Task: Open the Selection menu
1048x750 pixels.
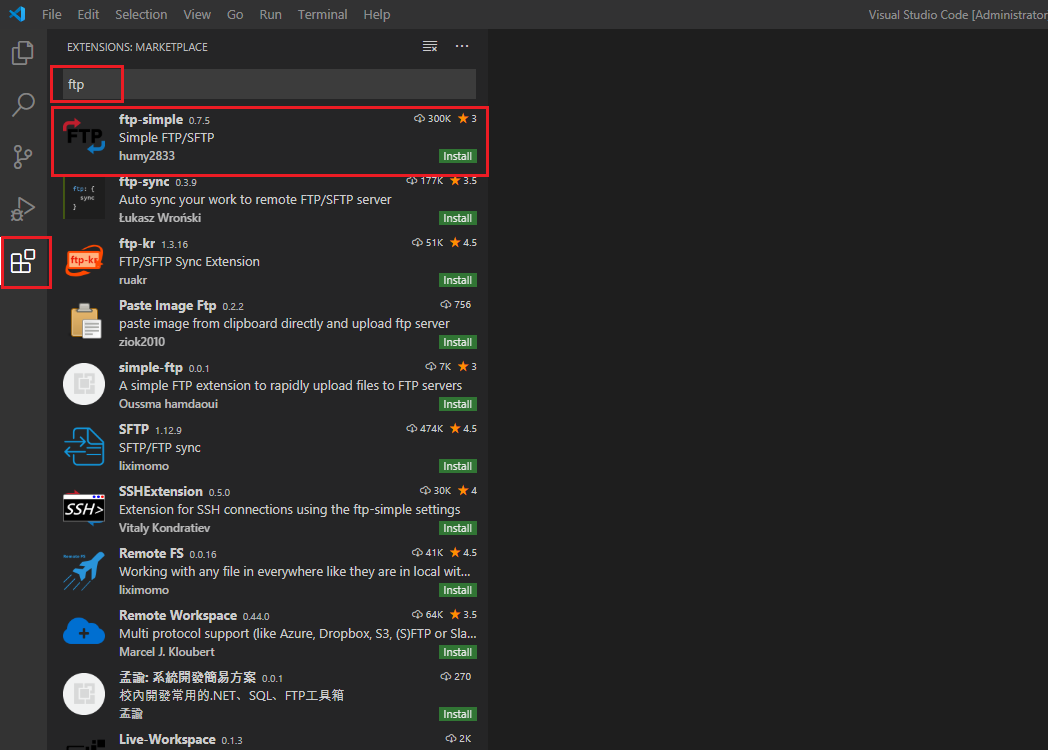Action: point(141,14)
